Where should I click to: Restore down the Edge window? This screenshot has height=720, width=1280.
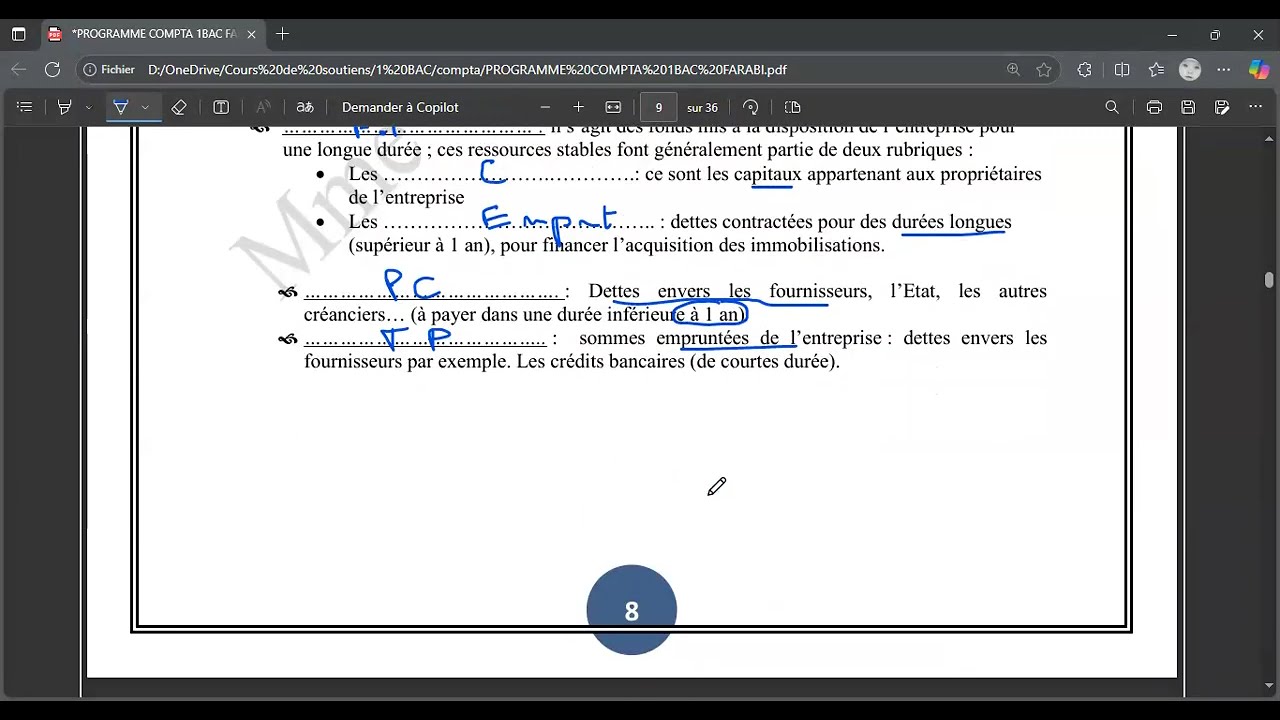click(1215, 34)
